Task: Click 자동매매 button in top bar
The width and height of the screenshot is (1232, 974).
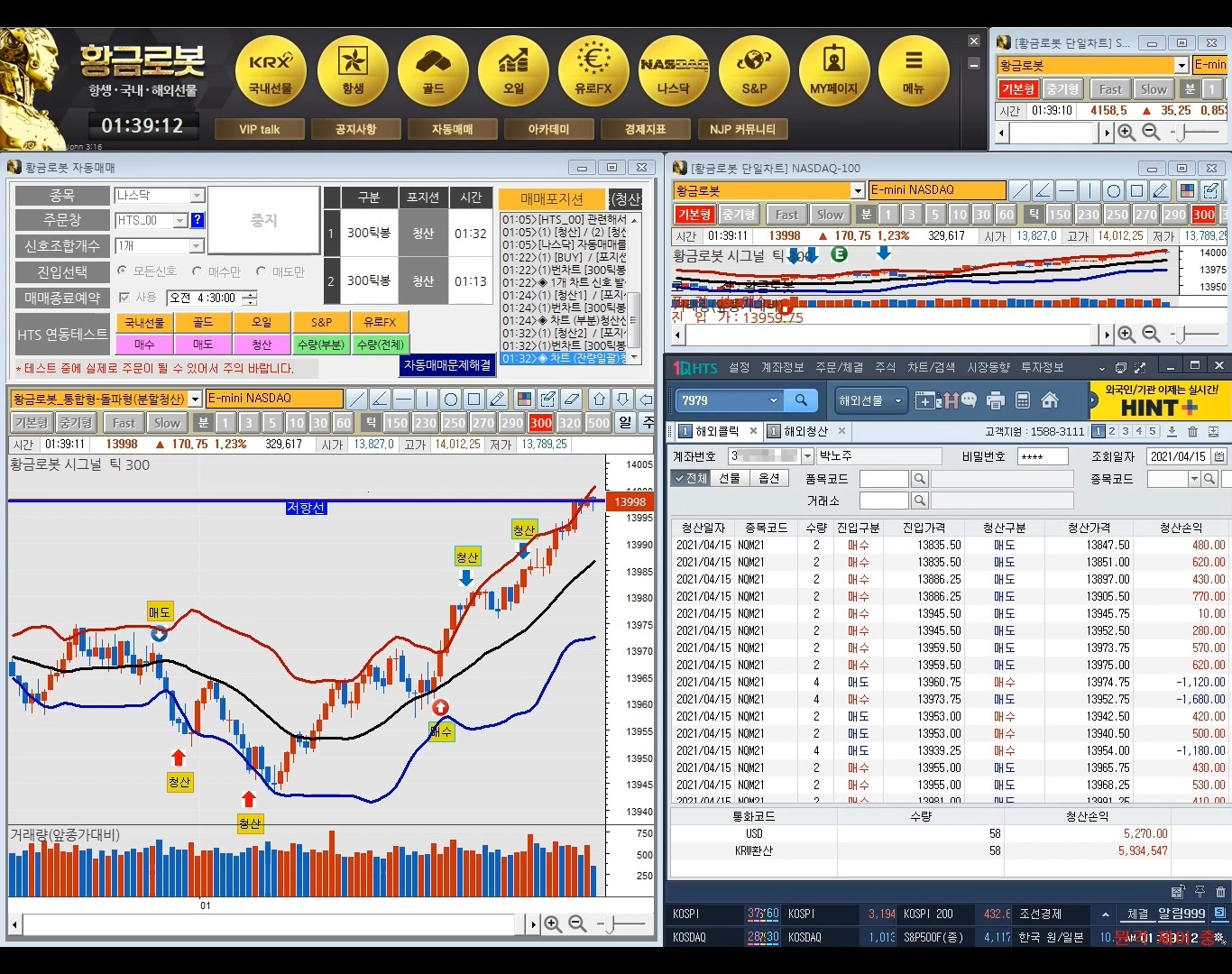Action: tap(452, 129)
